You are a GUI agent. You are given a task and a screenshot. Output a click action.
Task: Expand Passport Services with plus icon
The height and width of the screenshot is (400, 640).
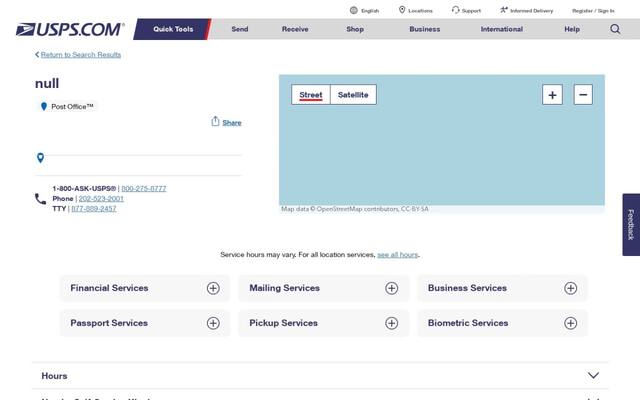coord(213,323)
